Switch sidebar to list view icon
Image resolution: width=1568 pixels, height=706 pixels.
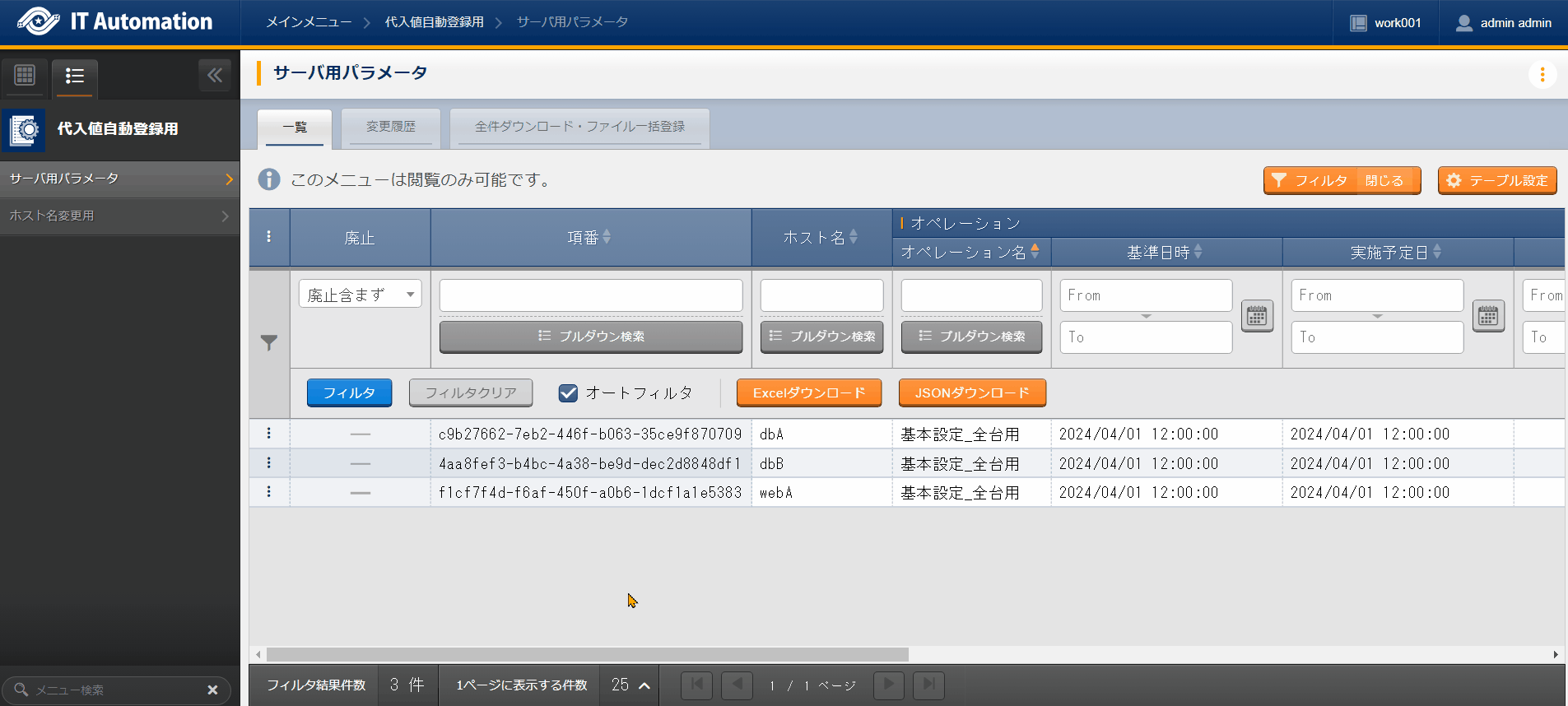[x=75, y=77]
